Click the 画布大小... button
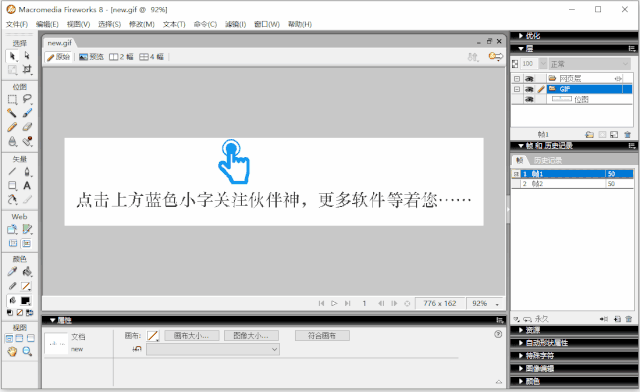Viewport: 640px width, 392px height. 192,336
